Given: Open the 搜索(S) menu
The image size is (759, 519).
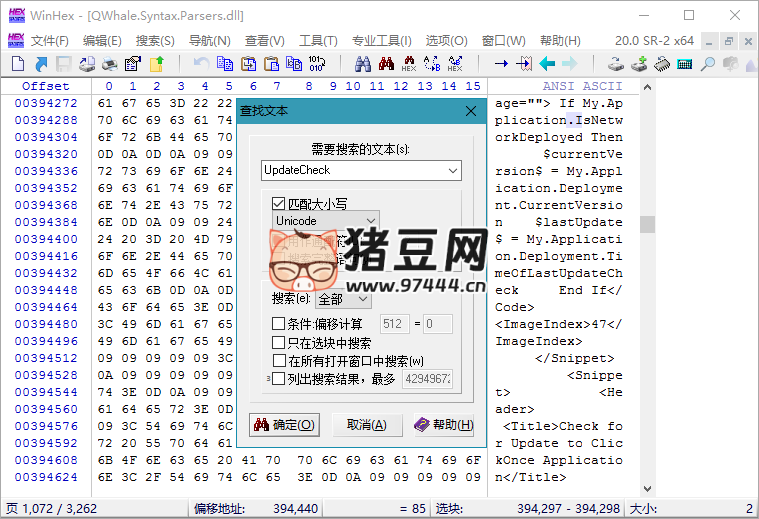Looking at the screenshot, I should pyautogui.click(x=155, y=41).
